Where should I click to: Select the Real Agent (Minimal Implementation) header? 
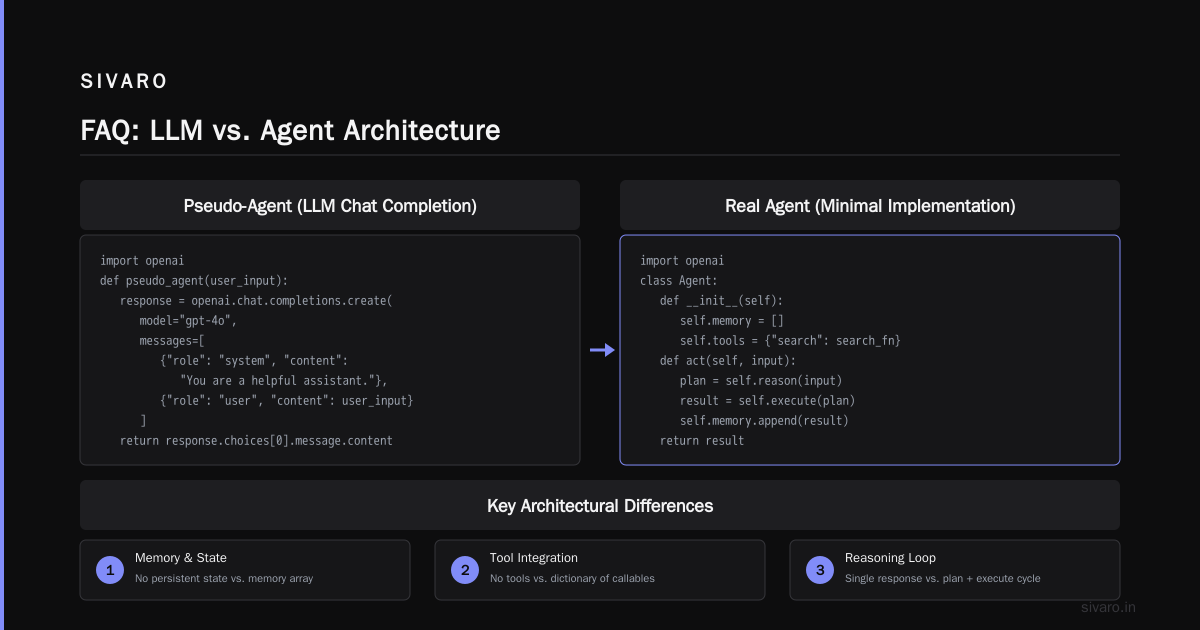coord(870,205)
